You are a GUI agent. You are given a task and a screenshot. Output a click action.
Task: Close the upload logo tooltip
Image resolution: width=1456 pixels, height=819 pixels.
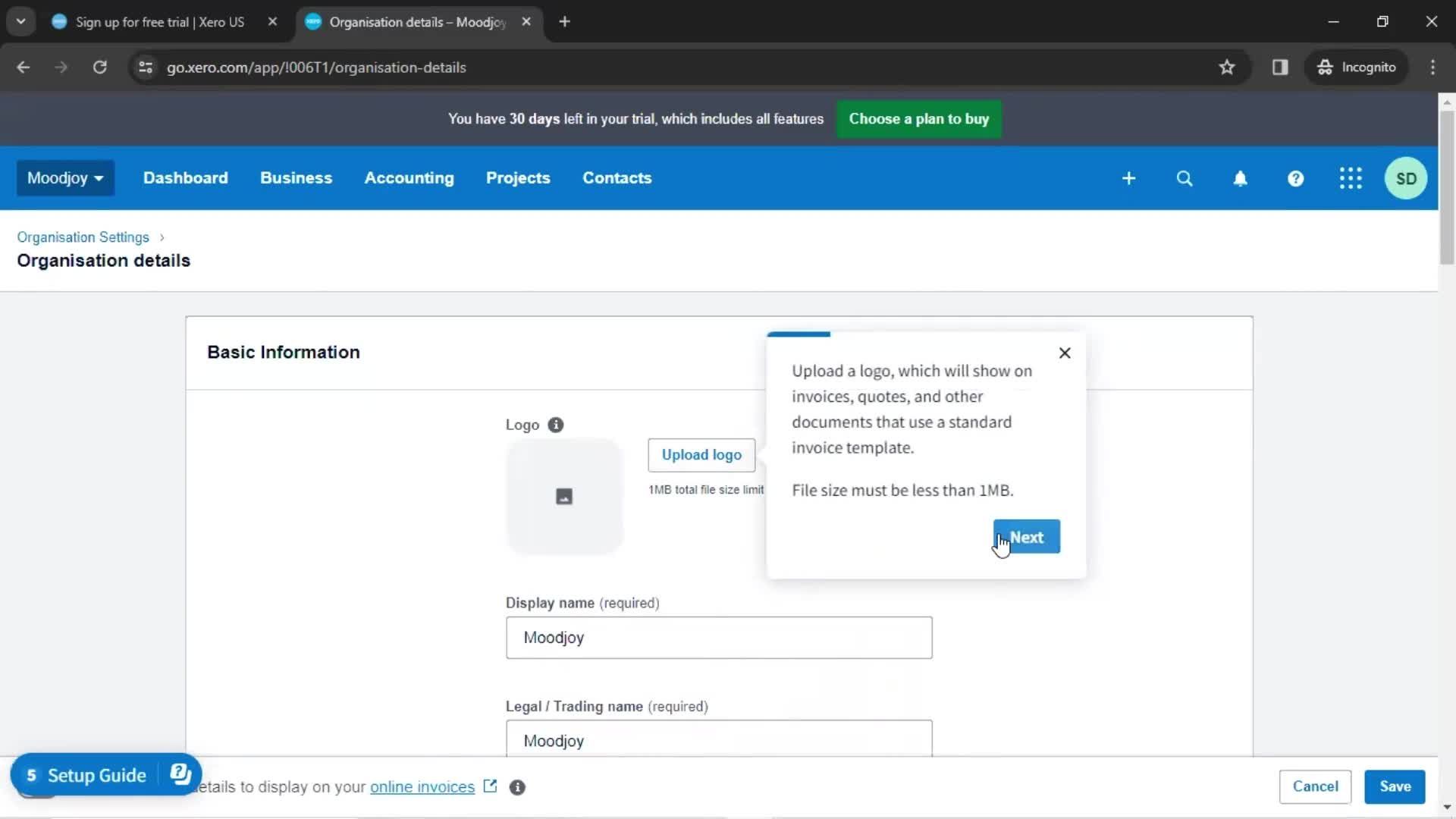1065,353
